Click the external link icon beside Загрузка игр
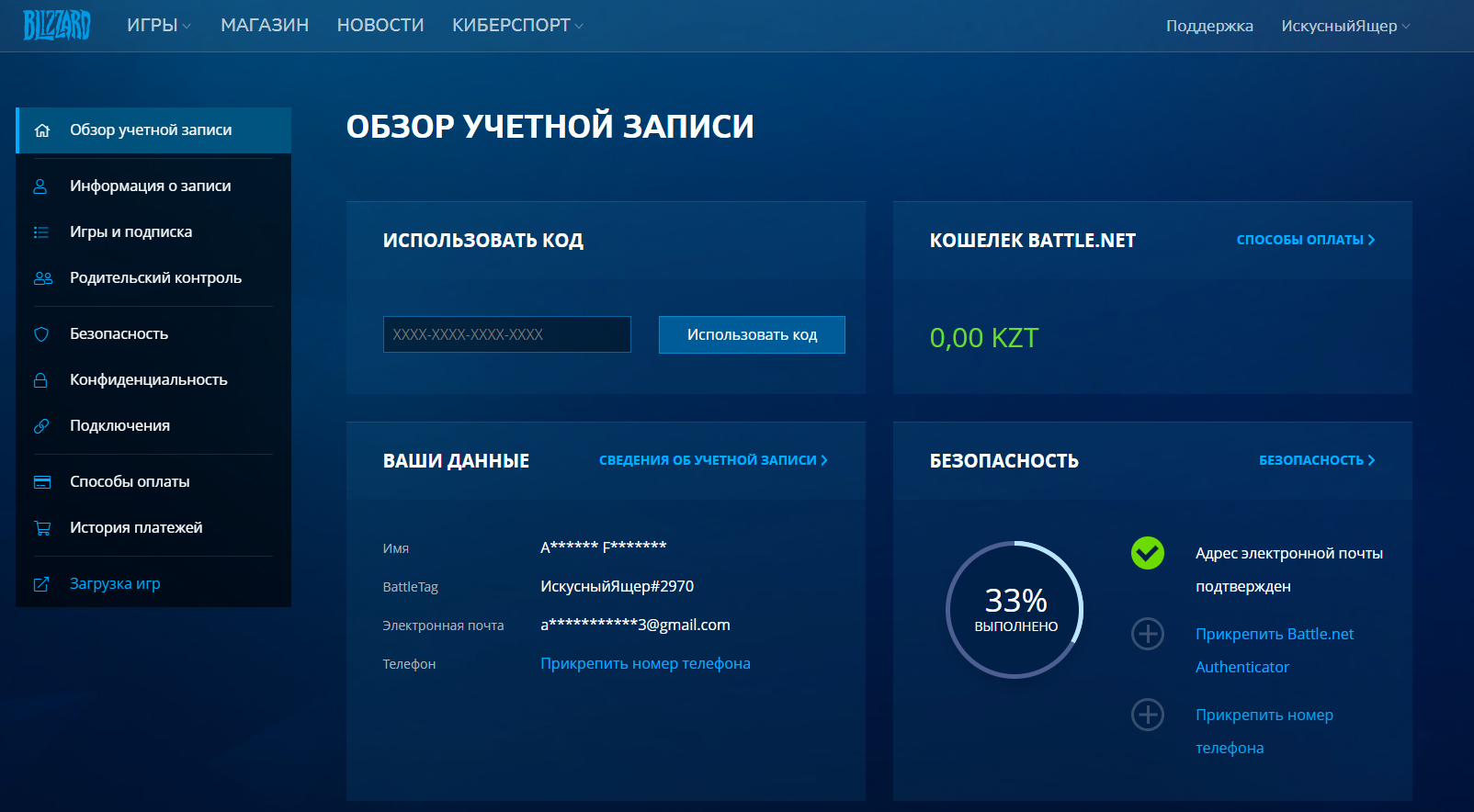The width and height of the screenshot is (1474, 812). tap(41, 584)
